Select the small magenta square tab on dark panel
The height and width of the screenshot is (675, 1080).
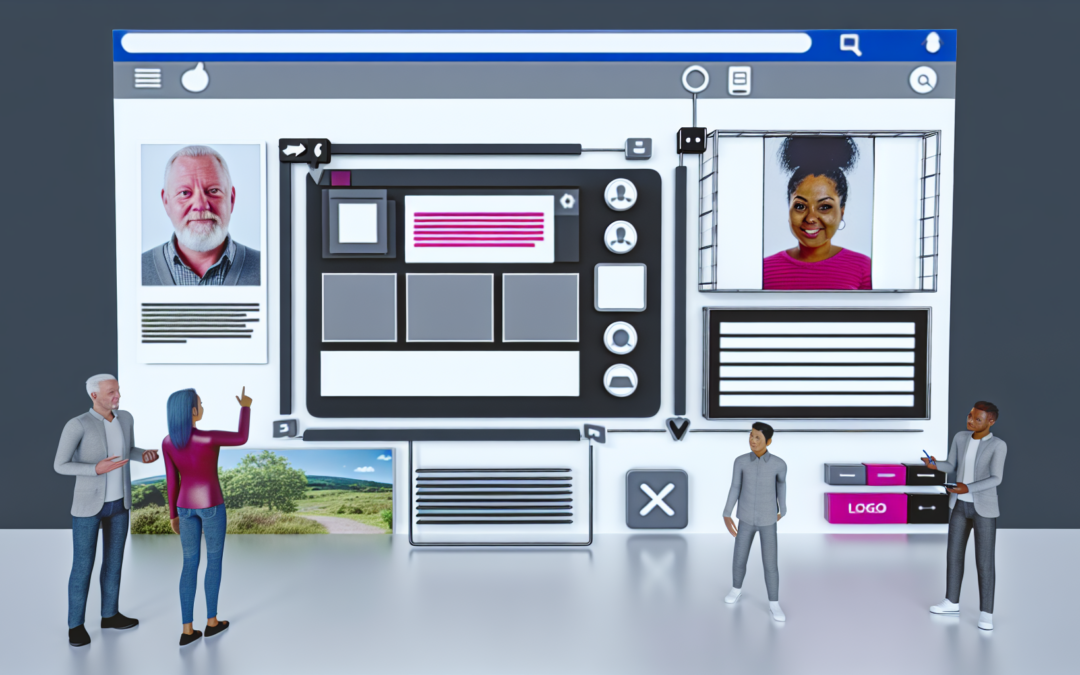tap(340, 178)
